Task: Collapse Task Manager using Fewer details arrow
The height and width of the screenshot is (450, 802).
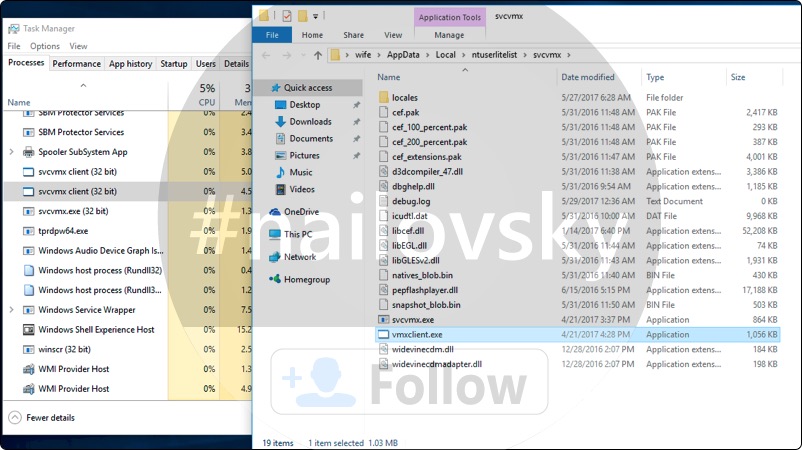Action: pos(15,418)
